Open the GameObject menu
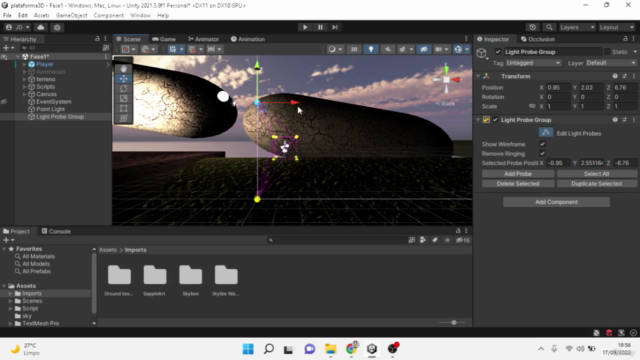640x360 pixels. click(x=71, y=16)
